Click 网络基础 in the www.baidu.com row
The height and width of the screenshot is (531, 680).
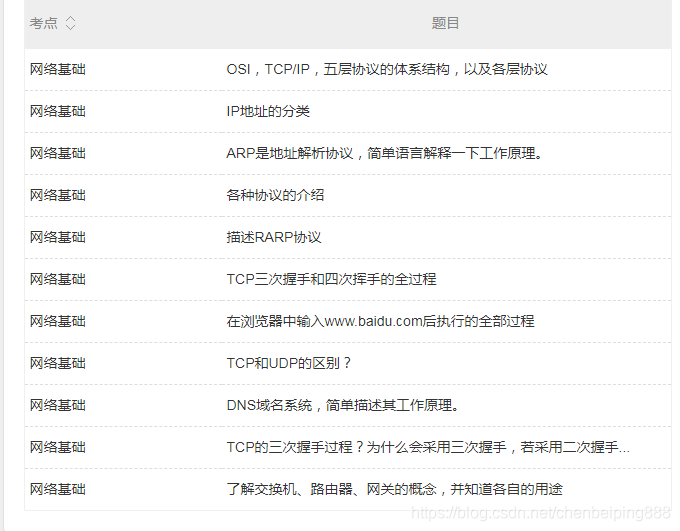coord(58,321)
